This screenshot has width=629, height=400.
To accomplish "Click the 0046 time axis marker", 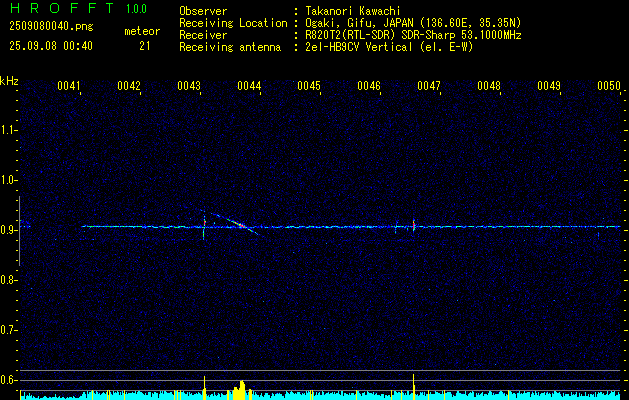I will pyautogui.click(x=369, y=86).
